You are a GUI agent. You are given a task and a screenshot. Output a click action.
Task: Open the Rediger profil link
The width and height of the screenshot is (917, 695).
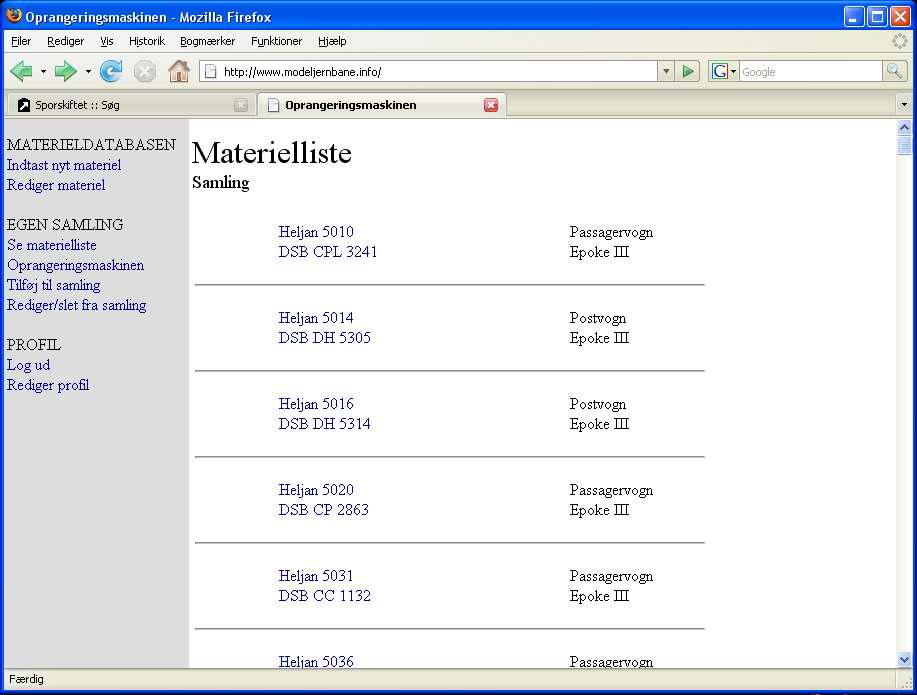[48, 385]
